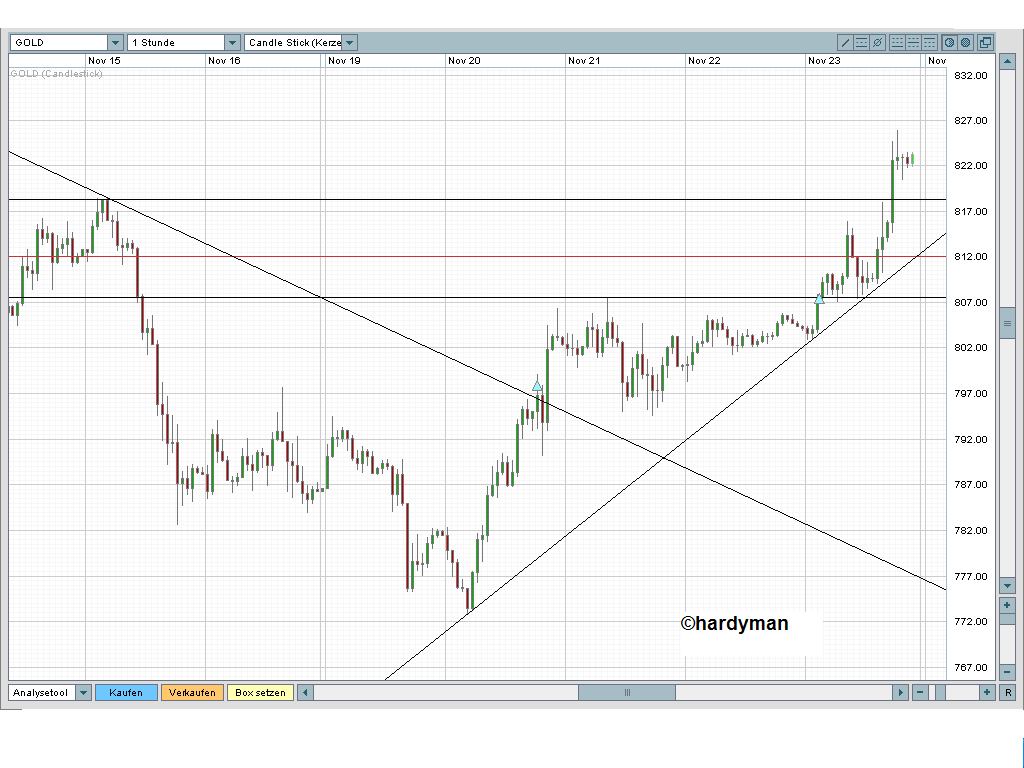Click the Kaufen buy button
The height and width of the screenshot is (768, 1024).
126,692
